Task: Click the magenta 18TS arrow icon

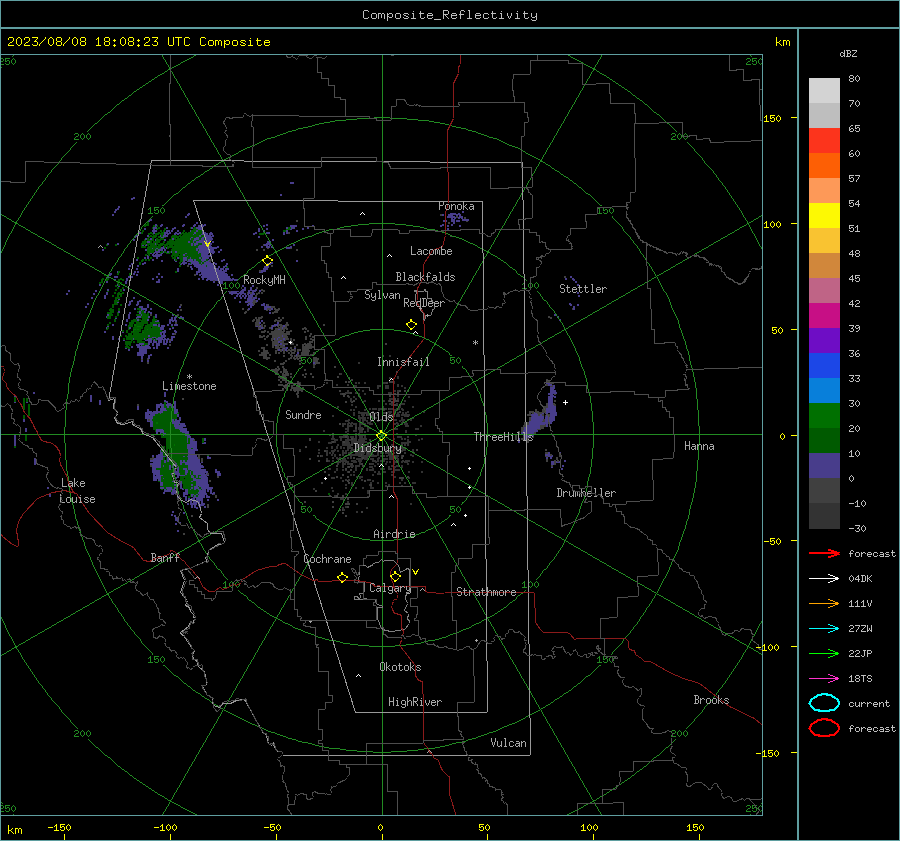Action: (824, 679)
